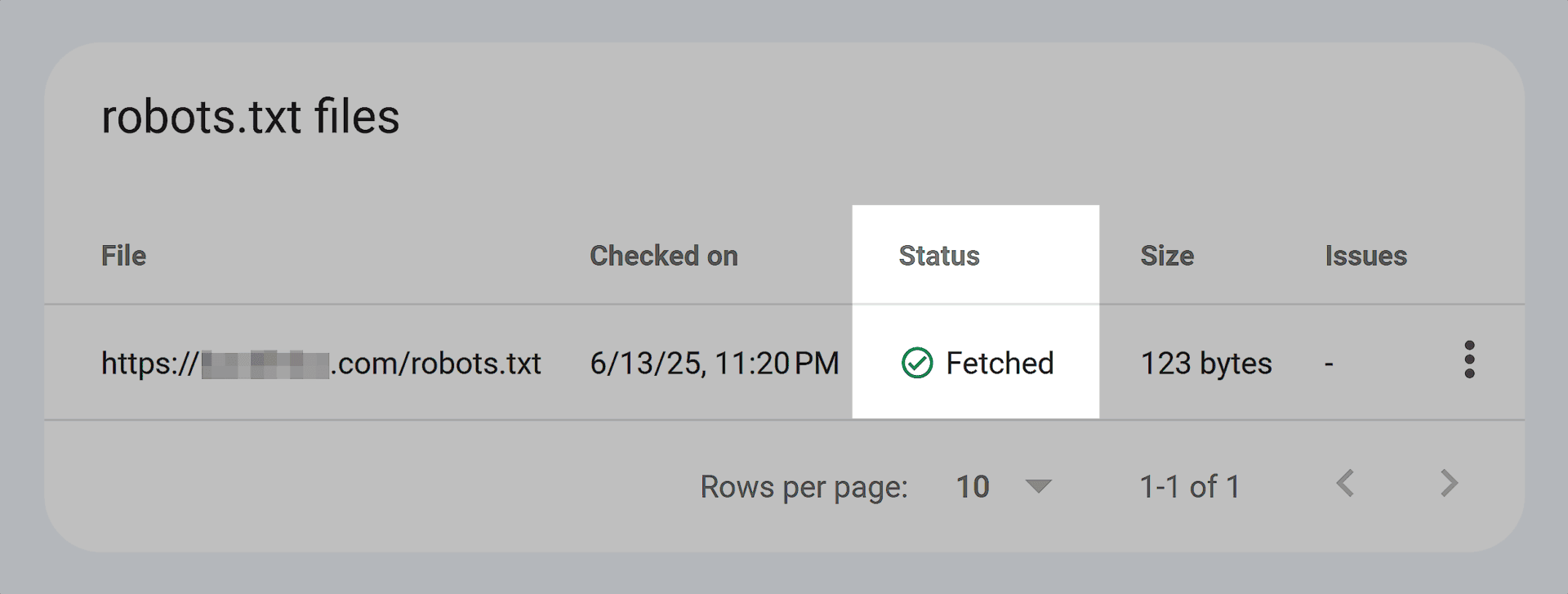This screenshot has height=594, width=1568.
Task: Sort by the Checked on column header
Action: point(664,256)
